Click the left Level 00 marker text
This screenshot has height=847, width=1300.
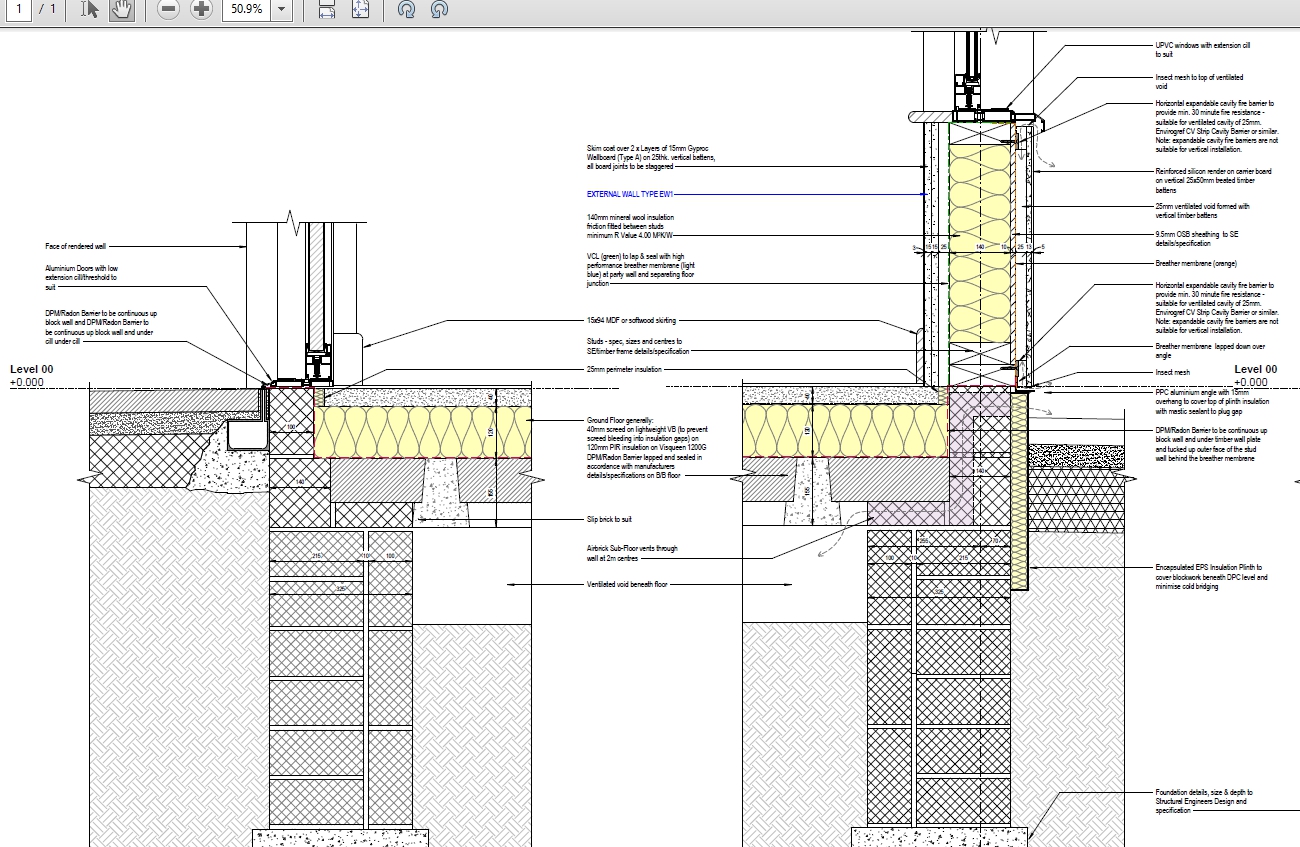[32, 369]
